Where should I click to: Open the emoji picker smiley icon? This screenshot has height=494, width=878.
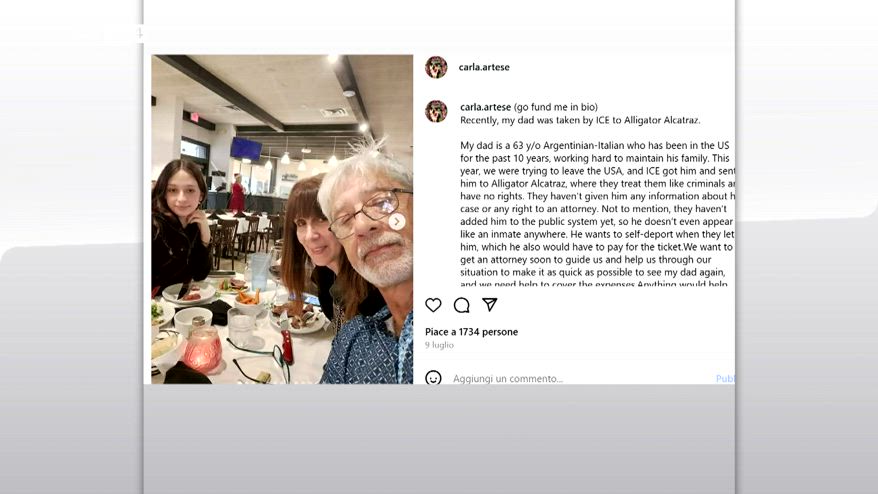coord(433,378)
